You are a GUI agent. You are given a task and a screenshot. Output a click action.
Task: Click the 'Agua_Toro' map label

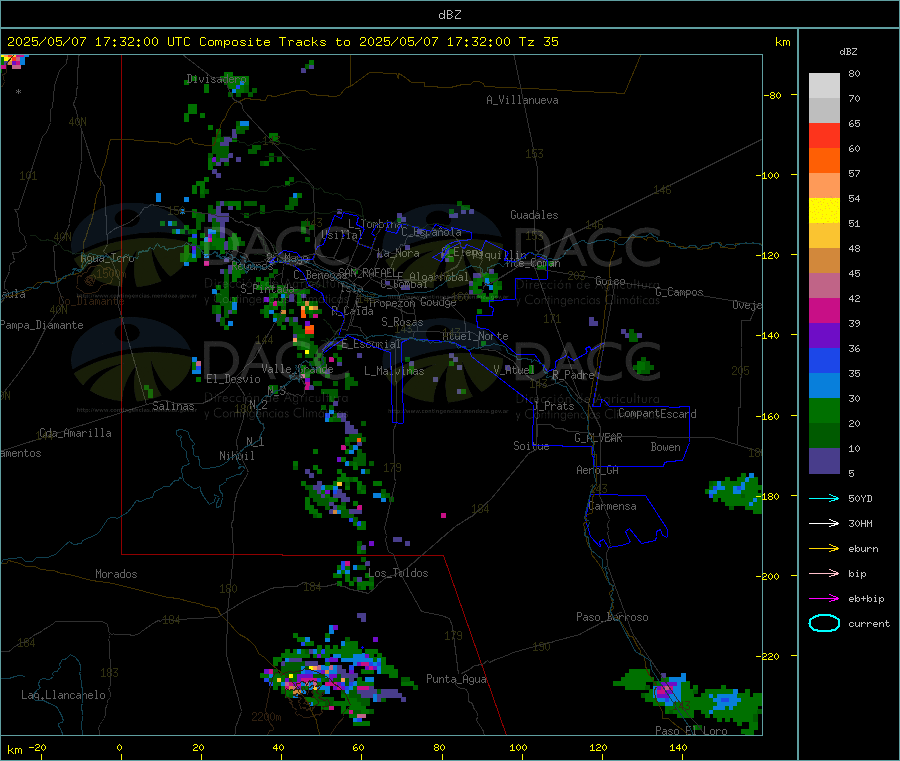107,258
